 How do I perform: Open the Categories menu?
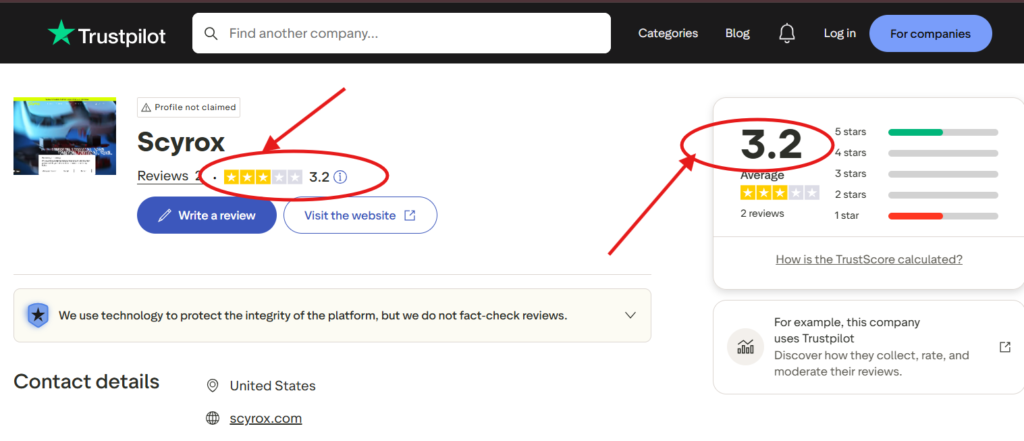668,33
